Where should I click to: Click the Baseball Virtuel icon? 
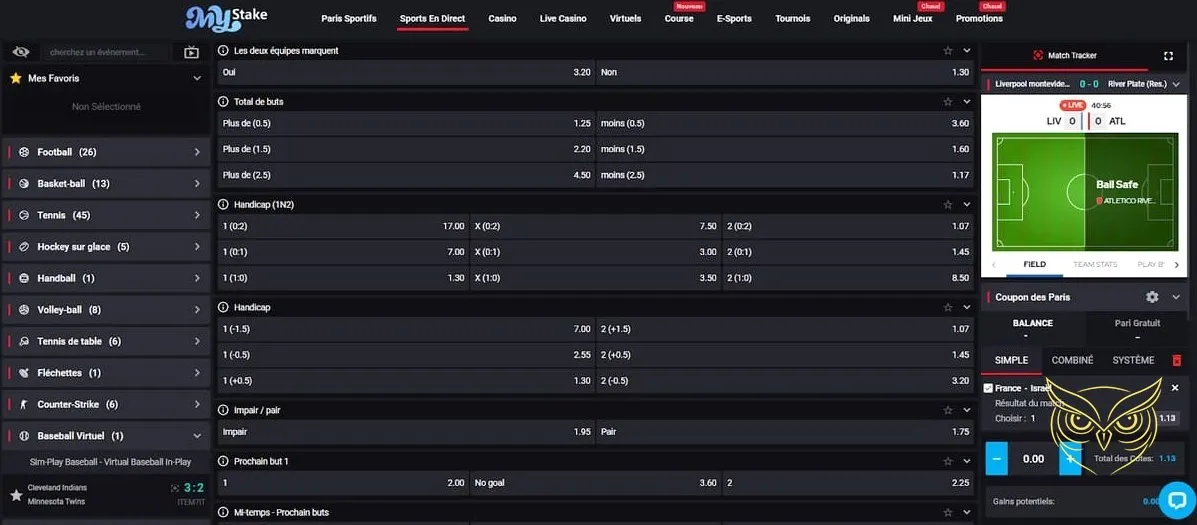(24, 436)
